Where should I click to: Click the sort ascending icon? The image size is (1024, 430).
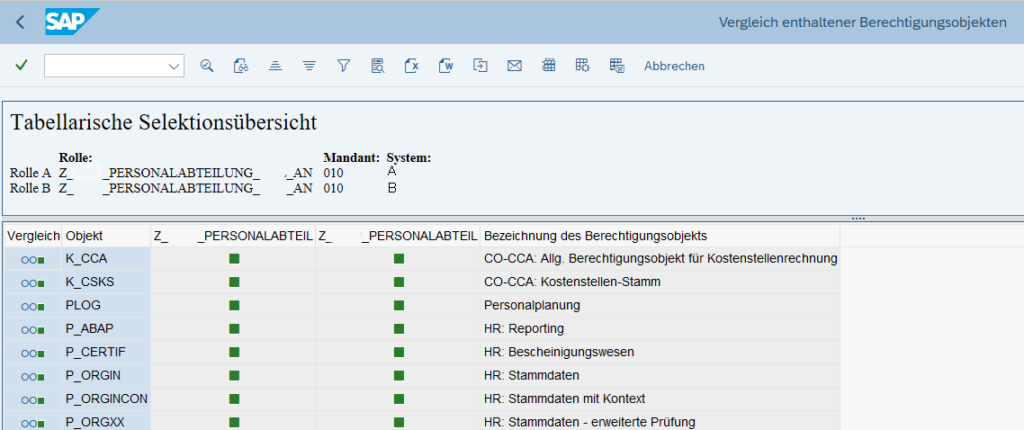[x=275, y=66]
